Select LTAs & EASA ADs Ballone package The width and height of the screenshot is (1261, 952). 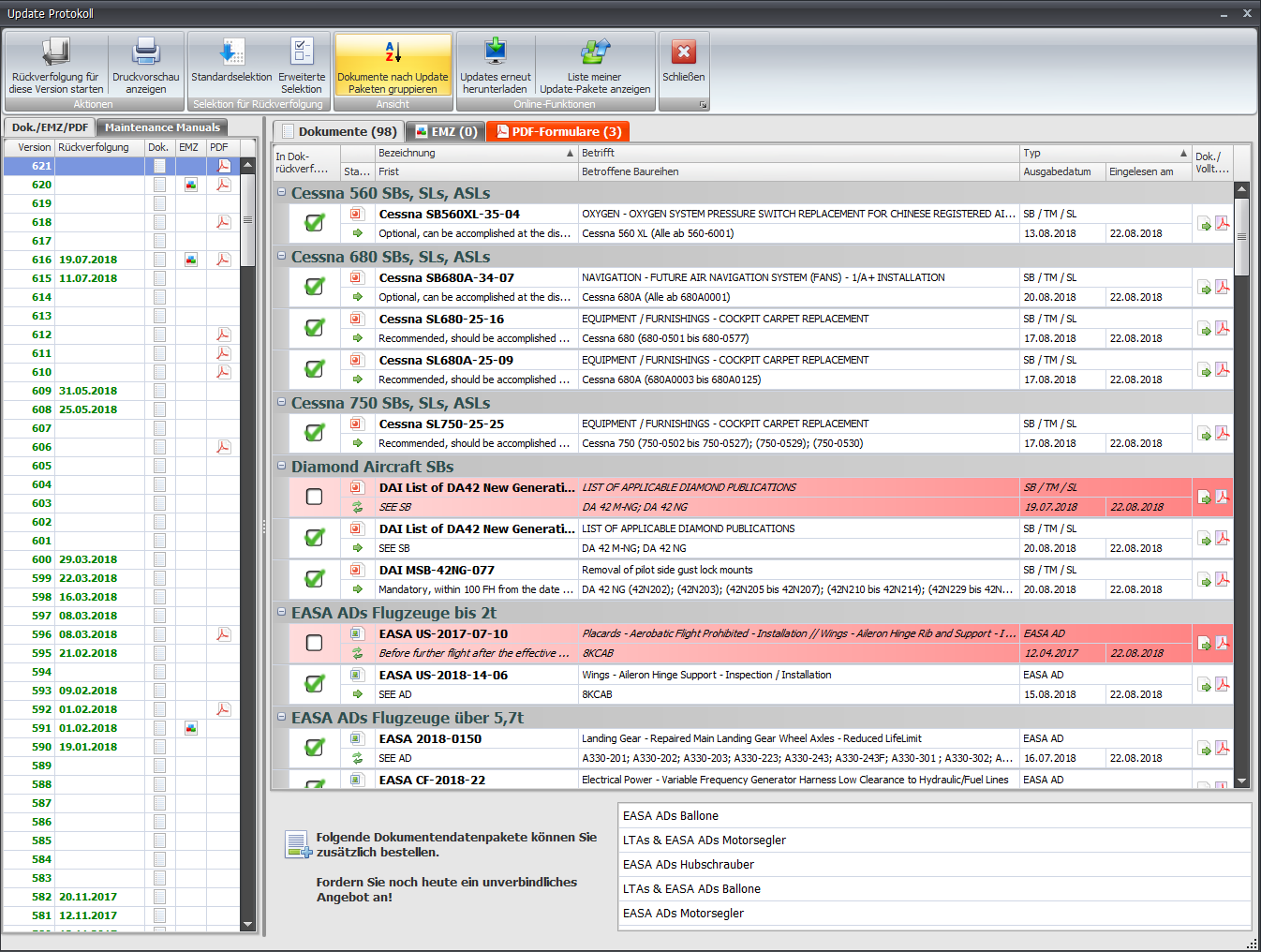coord(934,889)
